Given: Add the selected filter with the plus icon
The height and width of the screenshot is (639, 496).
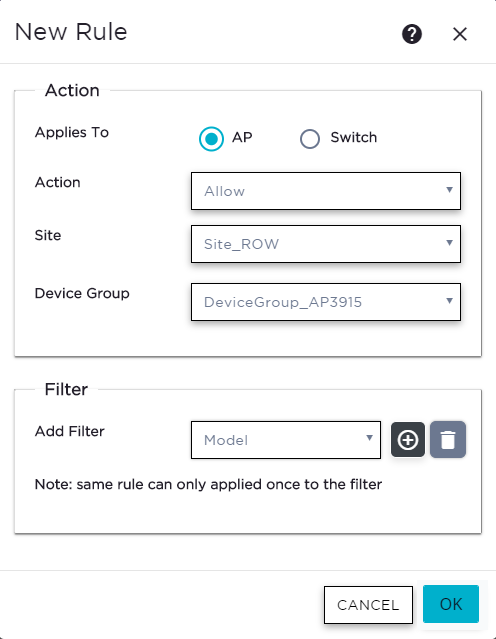Looking at the screenshot, I should (408, 440).
